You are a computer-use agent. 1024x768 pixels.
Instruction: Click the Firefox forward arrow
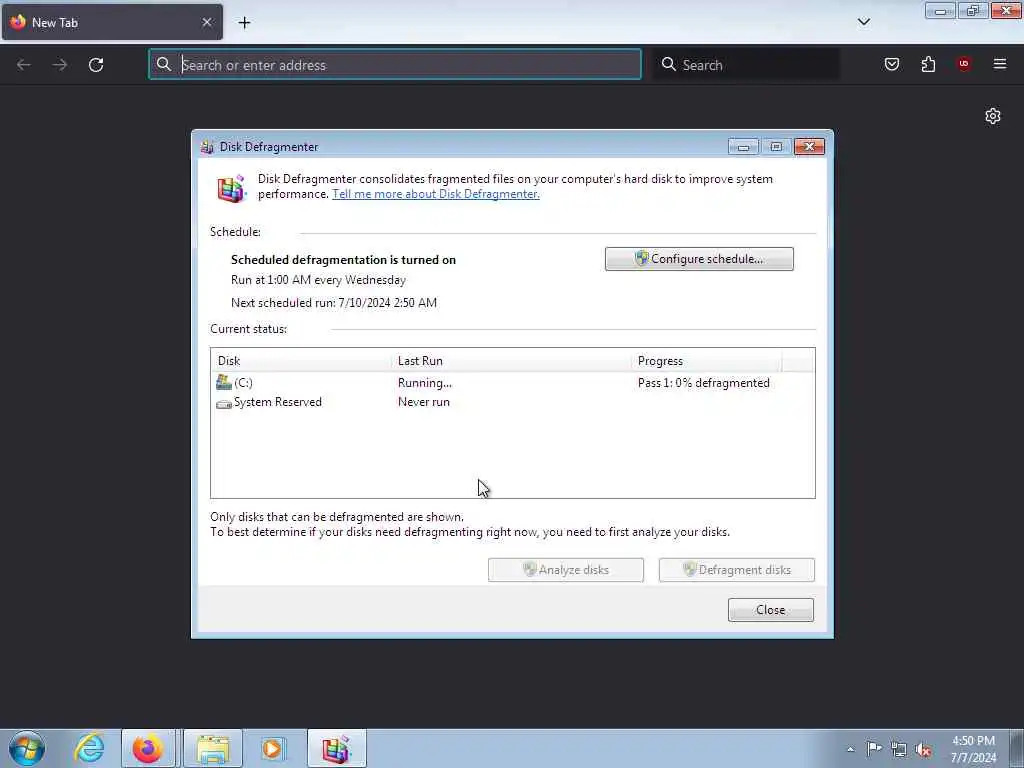pos(59,65)
